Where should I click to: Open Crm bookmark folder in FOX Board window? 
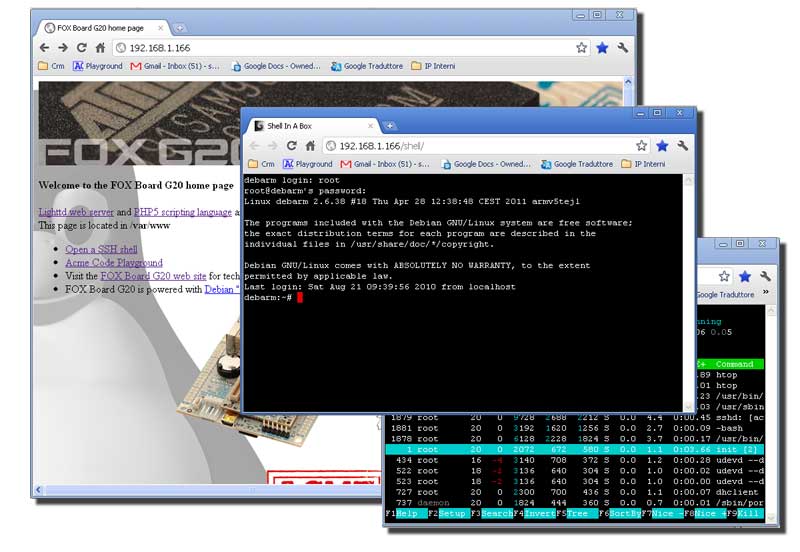pos(51,66)
